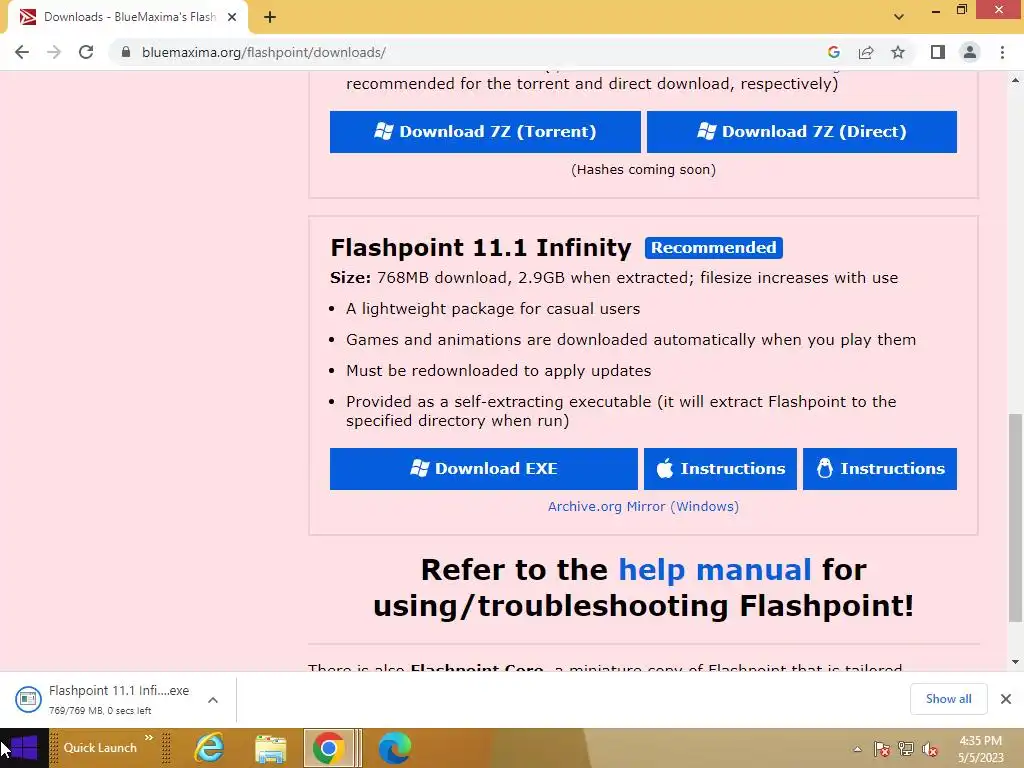Open the Linux penguin Instructions

coord(880,469)
